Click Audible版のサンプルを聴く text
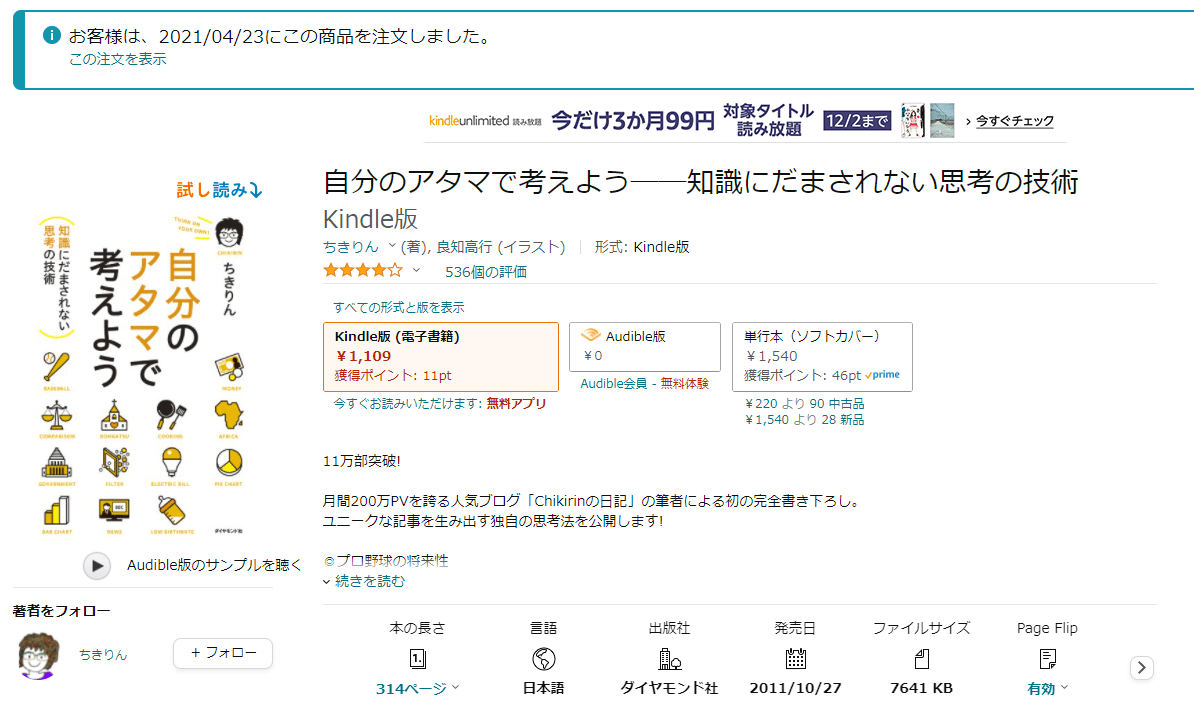1194x712 pixels. (214, 565)
